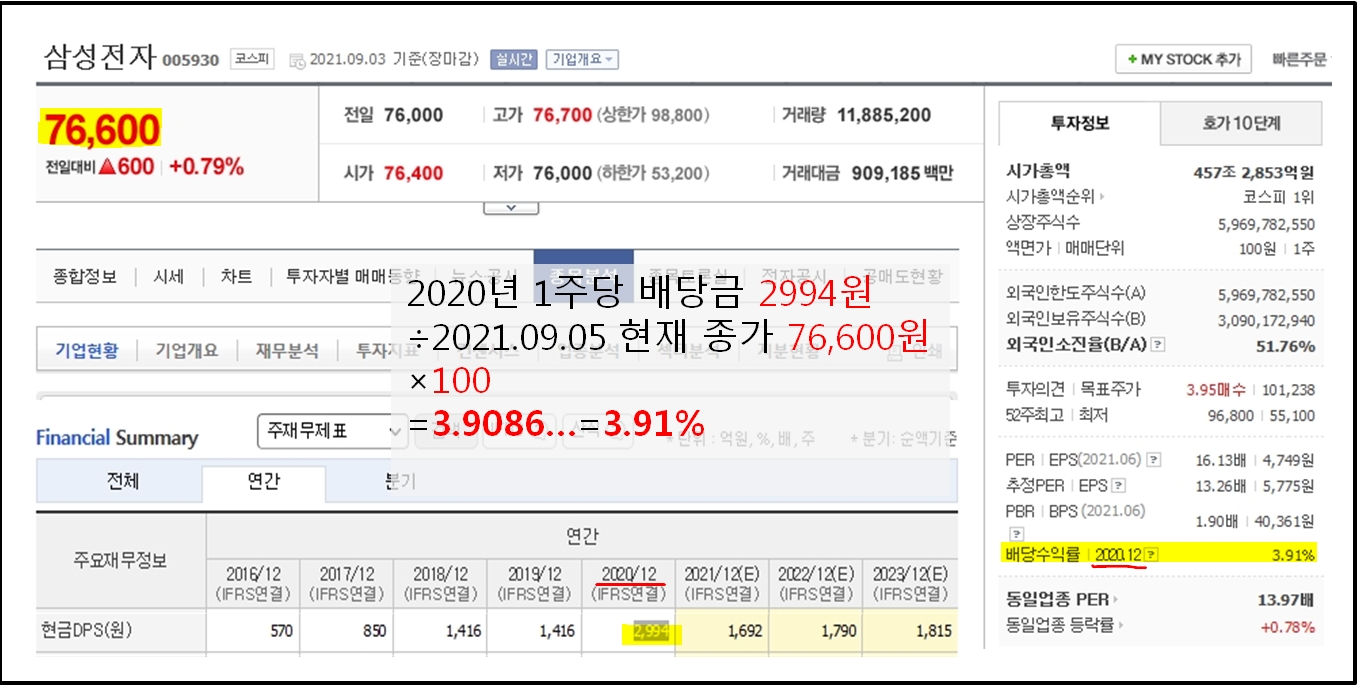Image resolution: width=1359 pixels, height=686 pixels.
Task: Click the 주요재무정보 table header
Action: click(x=121, y=560)
